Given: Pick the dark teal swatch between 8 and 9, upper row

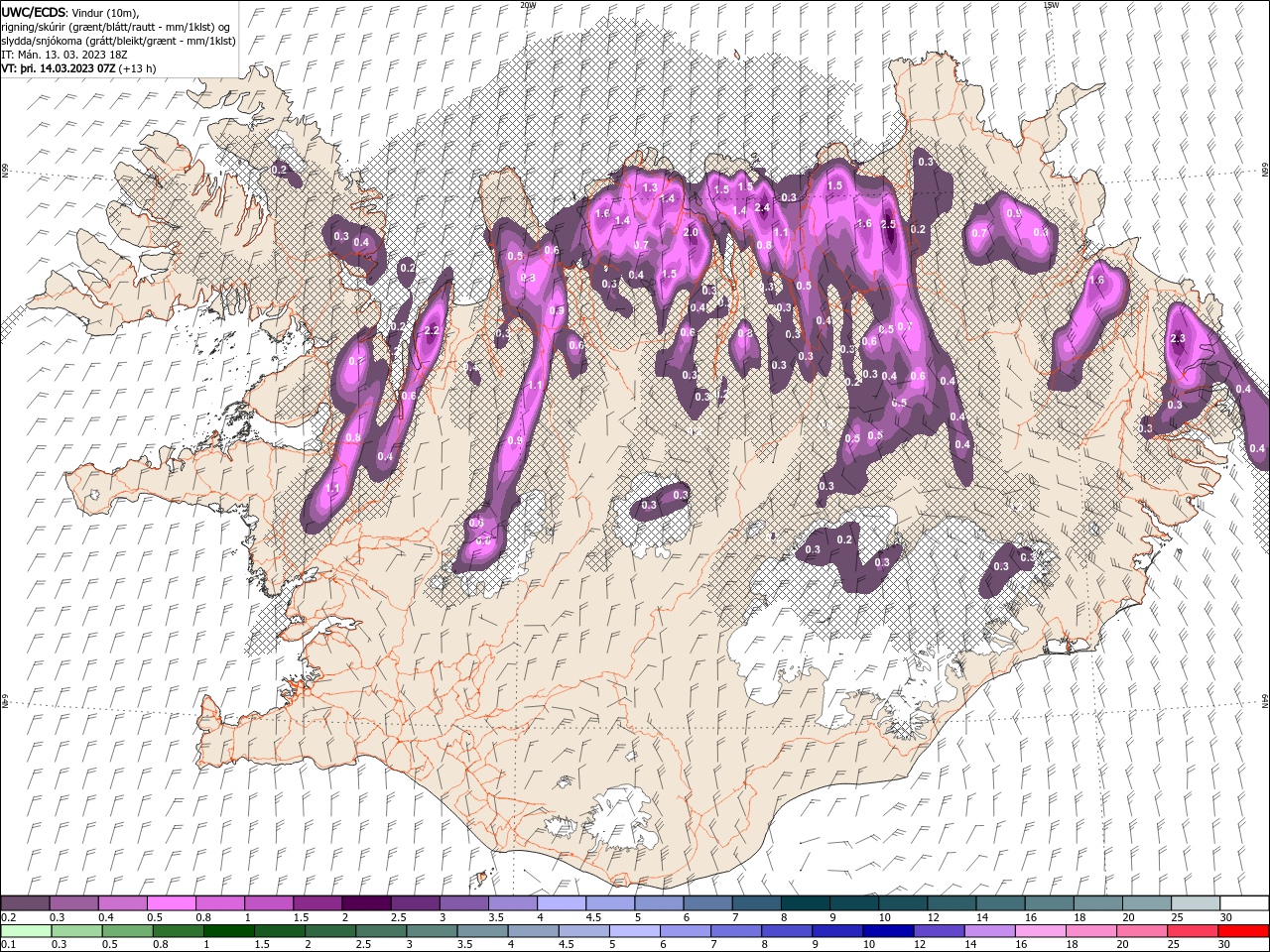Looking at the screenshot, I should pyautogui.click(x=804, y=903).
